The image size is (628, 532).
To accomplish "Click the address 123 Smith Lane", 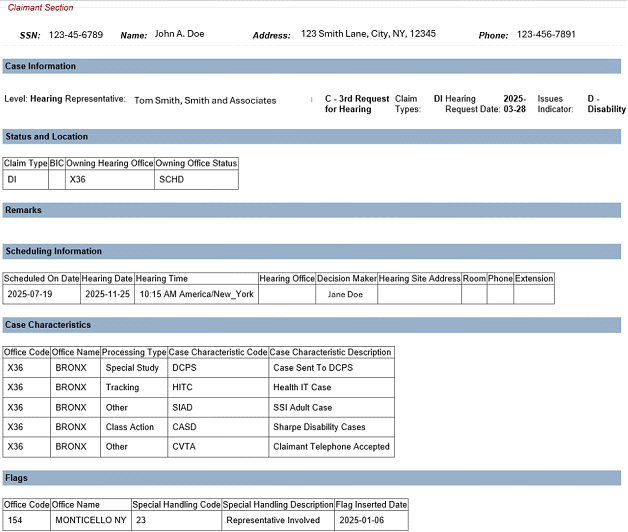I will pyautogui.click(x=368, y=34).
